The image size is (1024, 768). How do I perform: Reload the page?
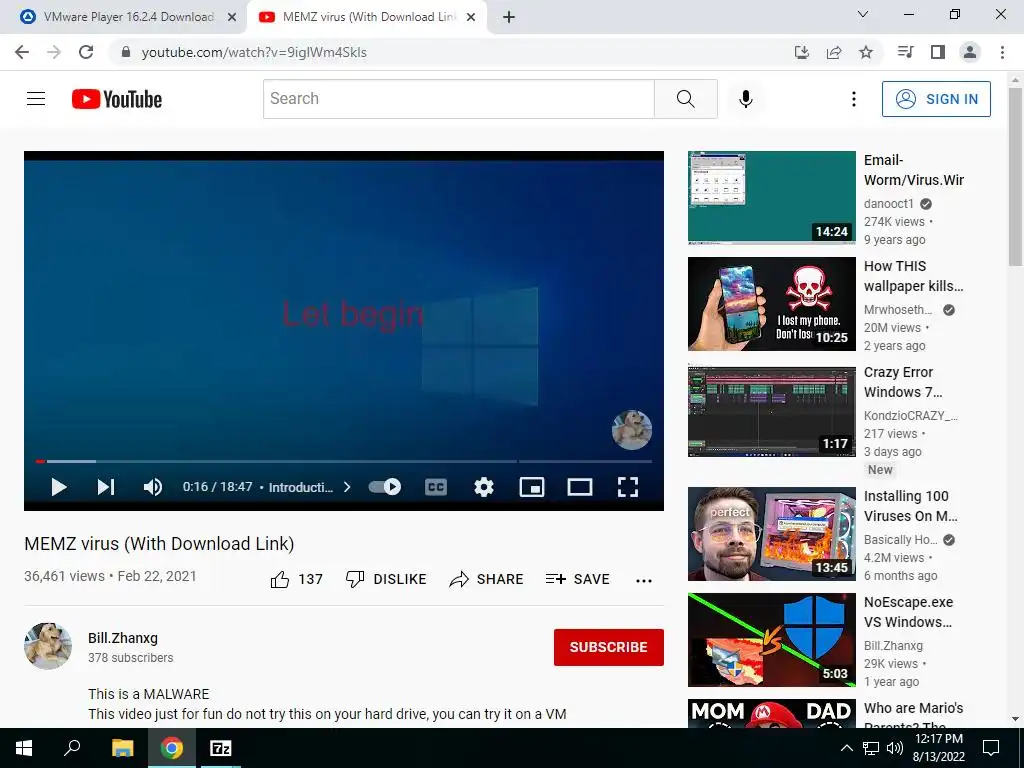[x=86, y=52]
